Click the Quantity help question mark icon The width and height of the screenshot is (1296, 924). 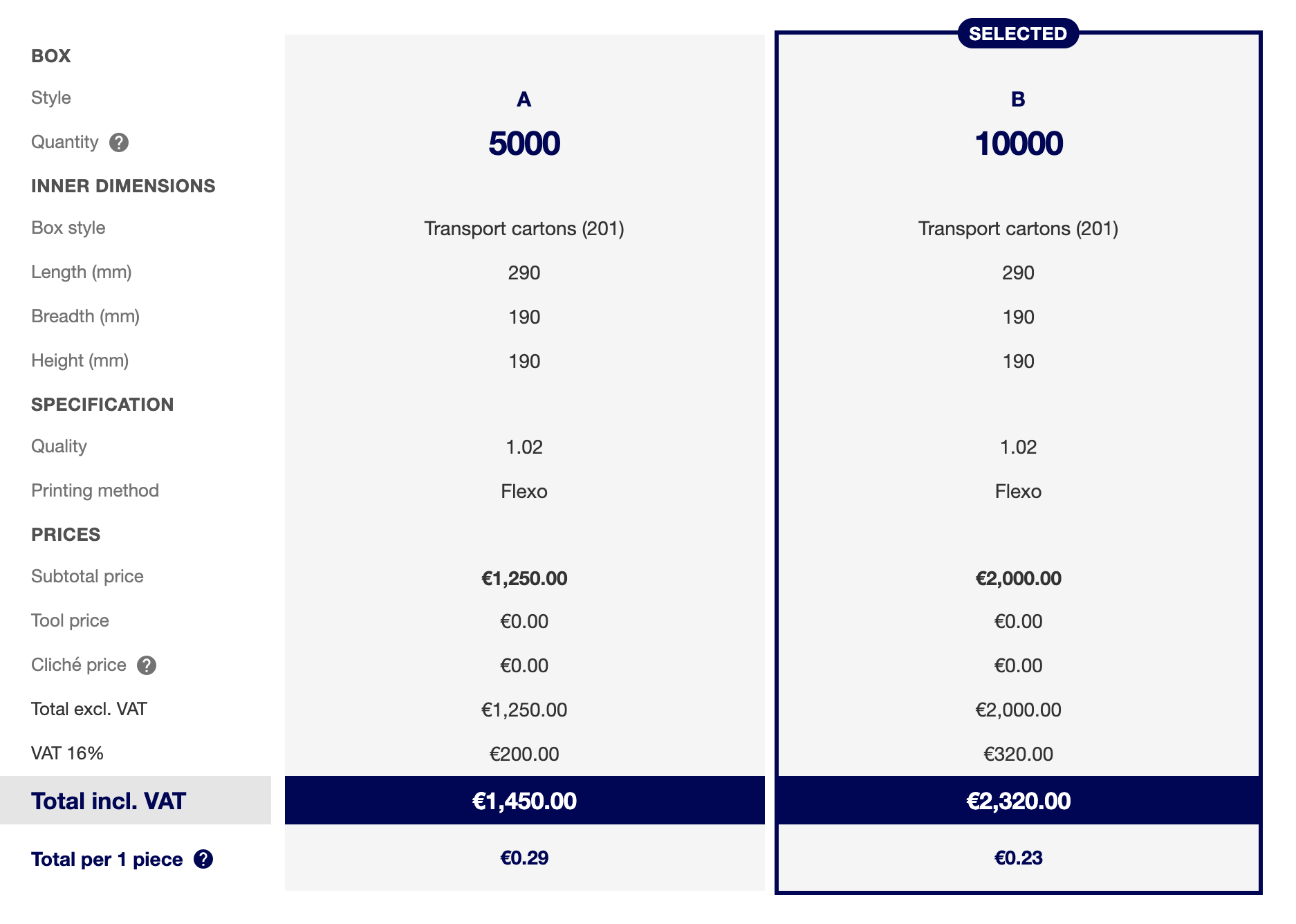(x=119, y=142)
